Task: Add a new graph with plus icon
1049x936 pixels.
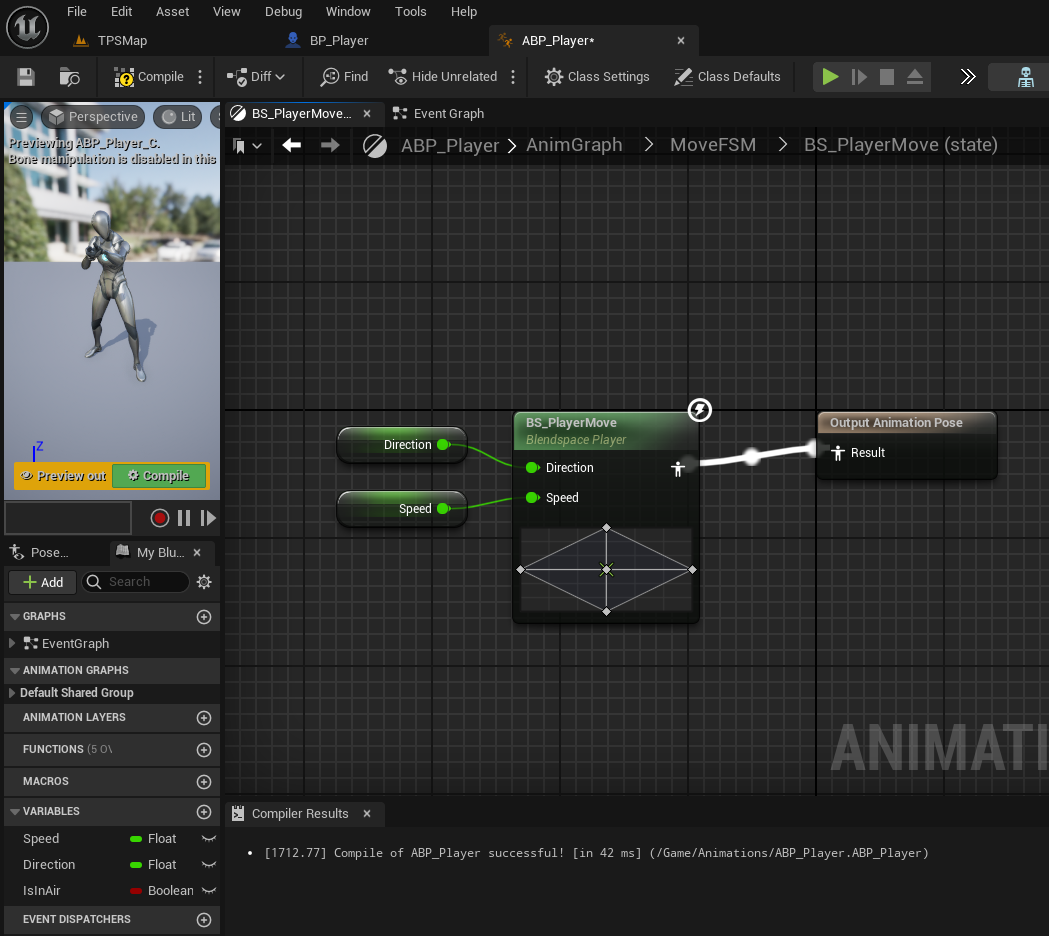Action: coord(204,617)
